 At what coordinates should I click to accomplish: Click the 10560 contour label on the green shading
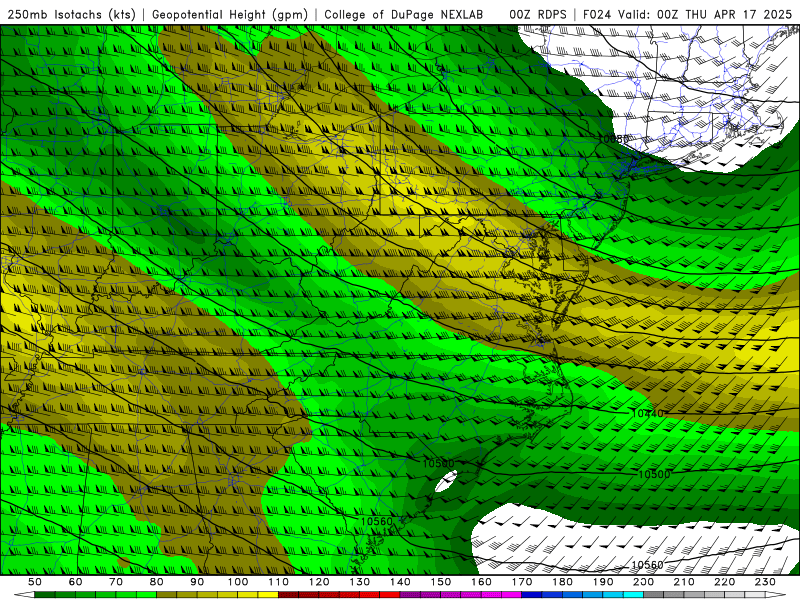[x=377, y=521]
